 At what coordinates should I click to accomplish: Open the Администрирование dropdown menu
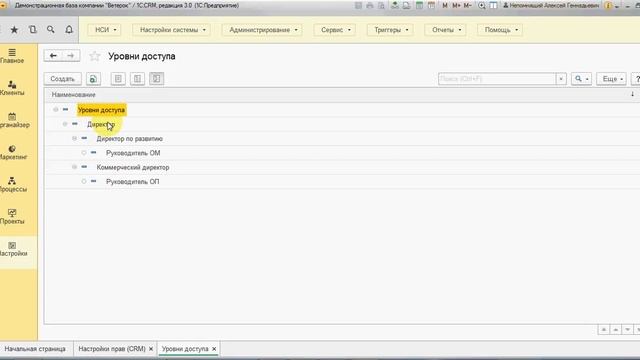262,30
